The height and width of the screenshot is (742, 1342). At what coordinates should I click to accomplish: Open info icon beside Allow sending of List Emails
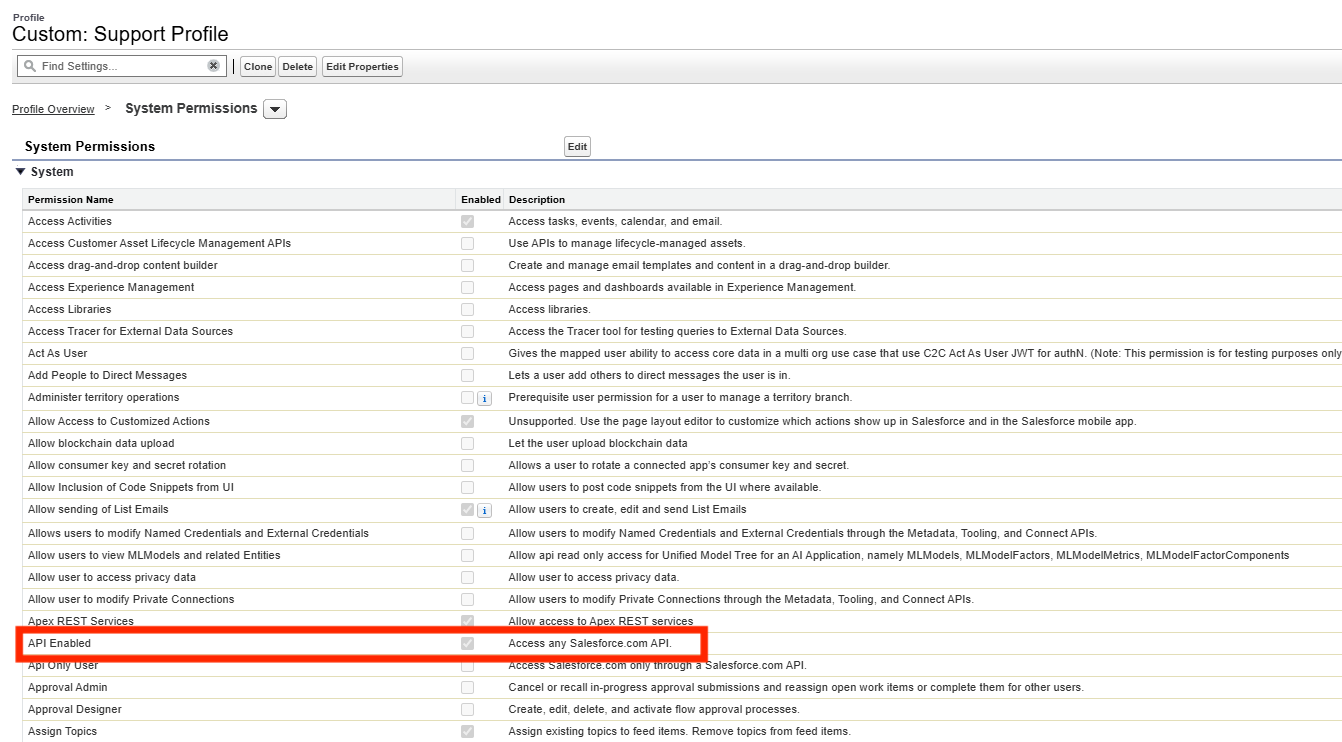484,510
